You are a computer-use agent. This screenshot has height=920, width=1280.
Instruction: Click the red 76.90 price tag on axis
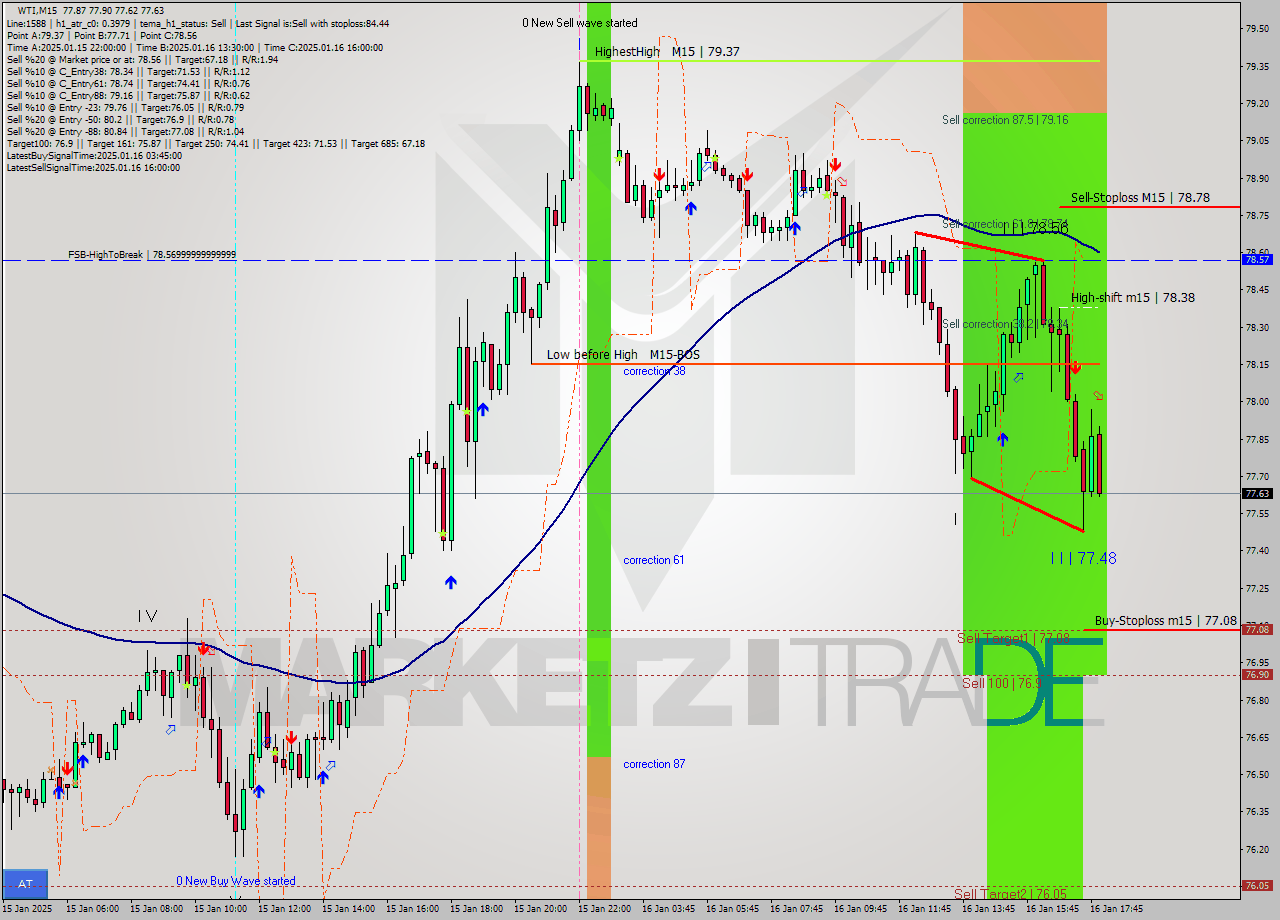coord(1257,675)
